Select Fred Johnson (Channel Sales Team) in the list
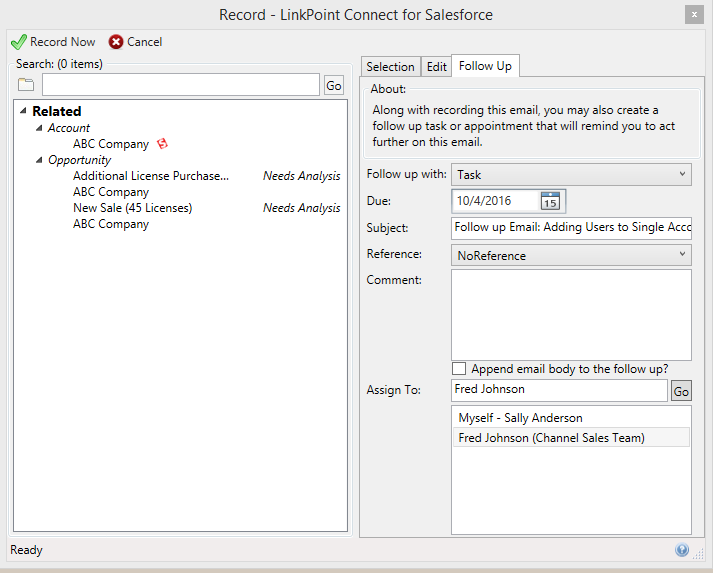 (571, 437)
